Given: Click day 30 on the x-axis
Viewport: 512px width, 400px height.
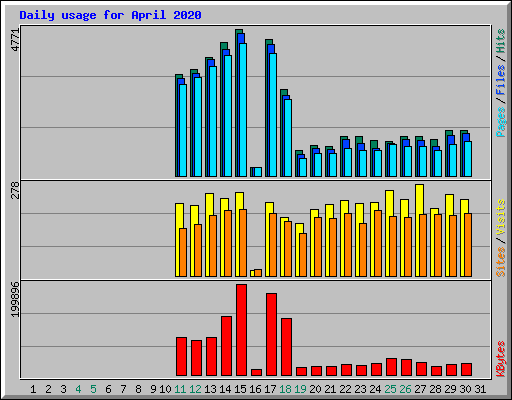Looking at the screenshot, I should click(x=465, y=389).
